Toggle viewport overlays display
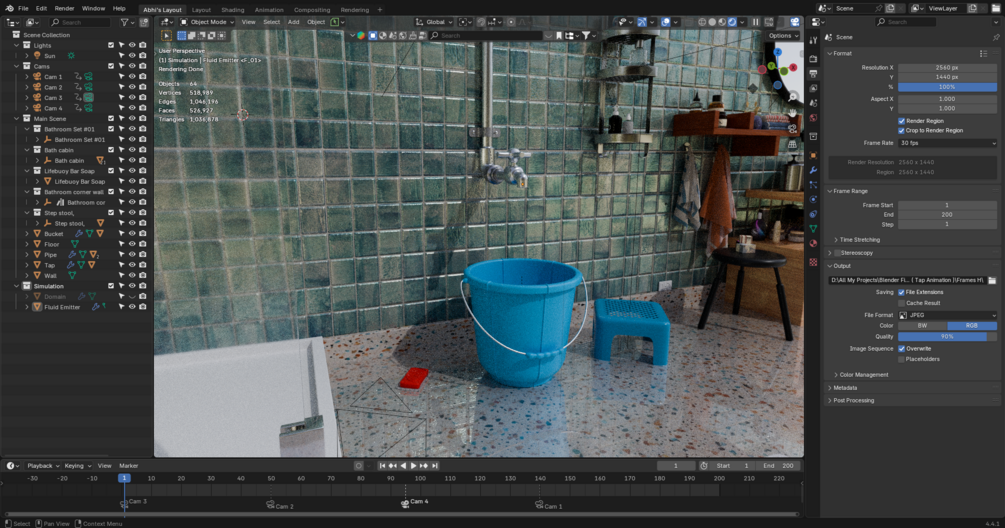The image size is (1005, 528). pos(666,22)
